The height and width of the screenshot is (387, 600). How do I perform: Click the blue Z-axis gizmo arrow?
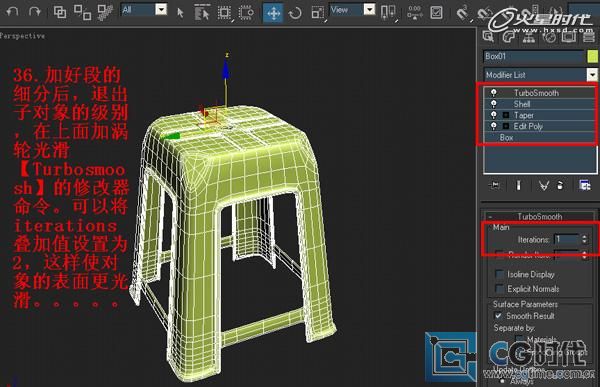226,69
